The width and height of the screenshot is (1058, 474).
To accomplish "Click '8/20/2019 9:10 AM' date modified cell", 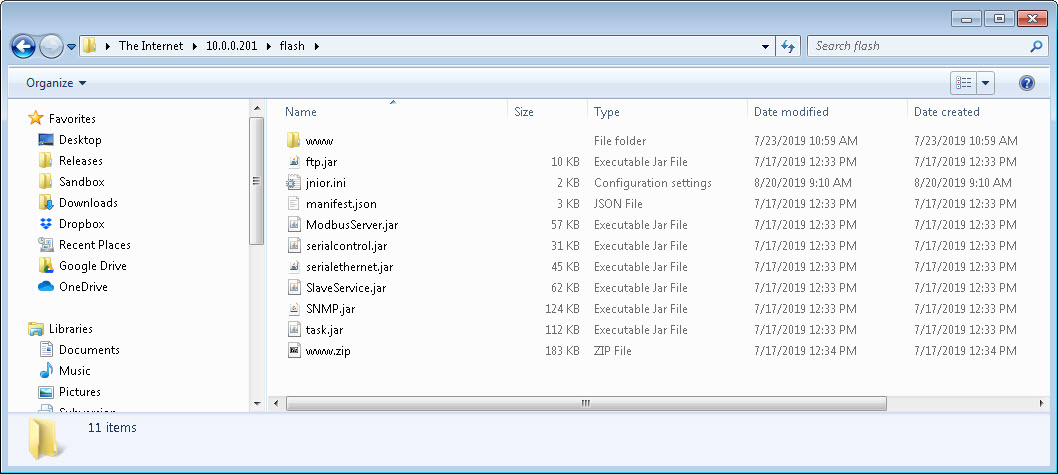I will pyautogui.click(x=803, y=183).
